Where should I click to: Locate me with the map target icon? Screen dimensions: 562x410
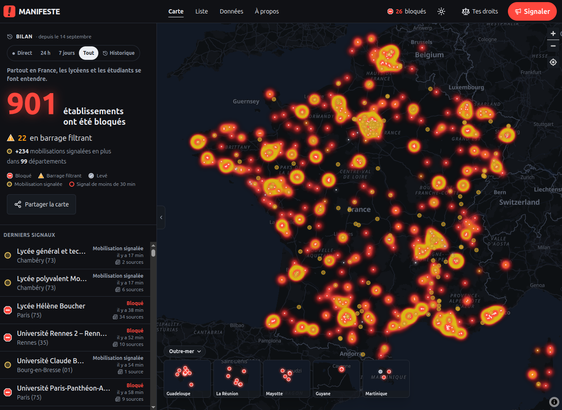[x=553, y=62]
